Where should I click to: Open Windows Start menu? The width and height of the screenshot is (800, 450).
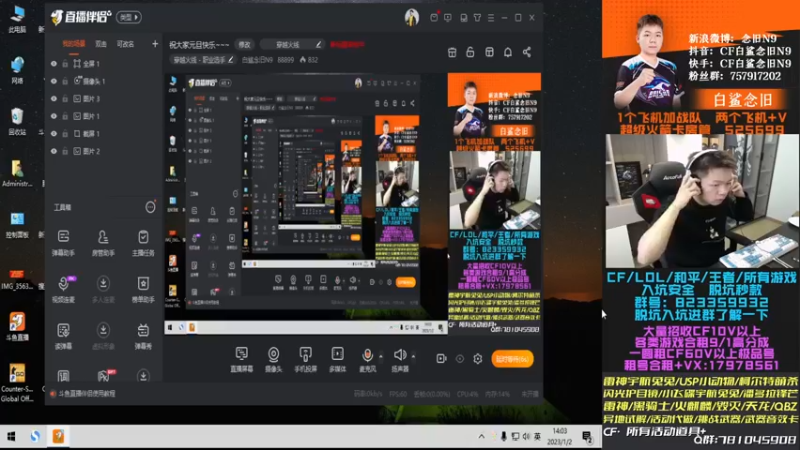click(x=11, y=436)
